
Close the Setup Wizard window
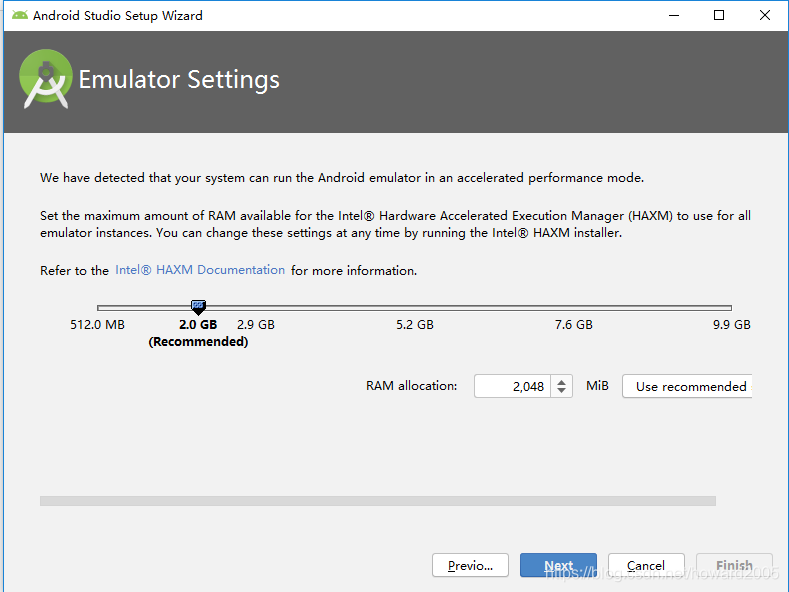(x=765, y=15)
